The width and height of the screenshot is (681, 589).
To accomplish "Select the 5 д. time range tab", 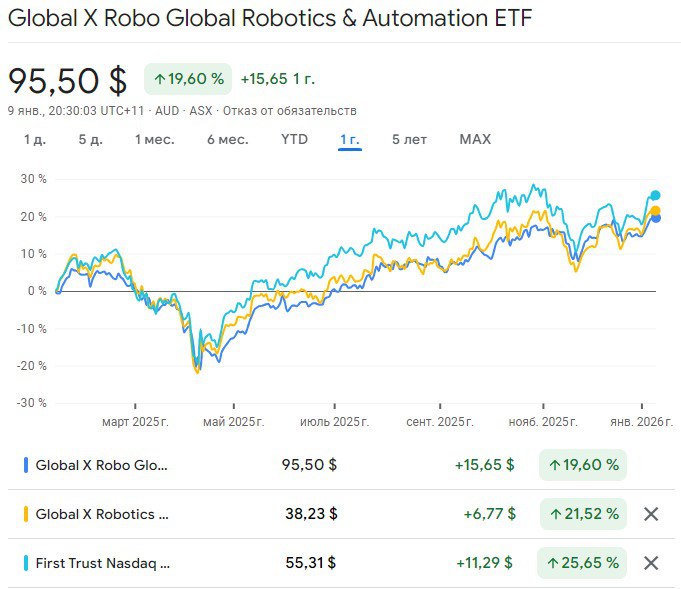I will pyautogui.click(x=90, y=140).
